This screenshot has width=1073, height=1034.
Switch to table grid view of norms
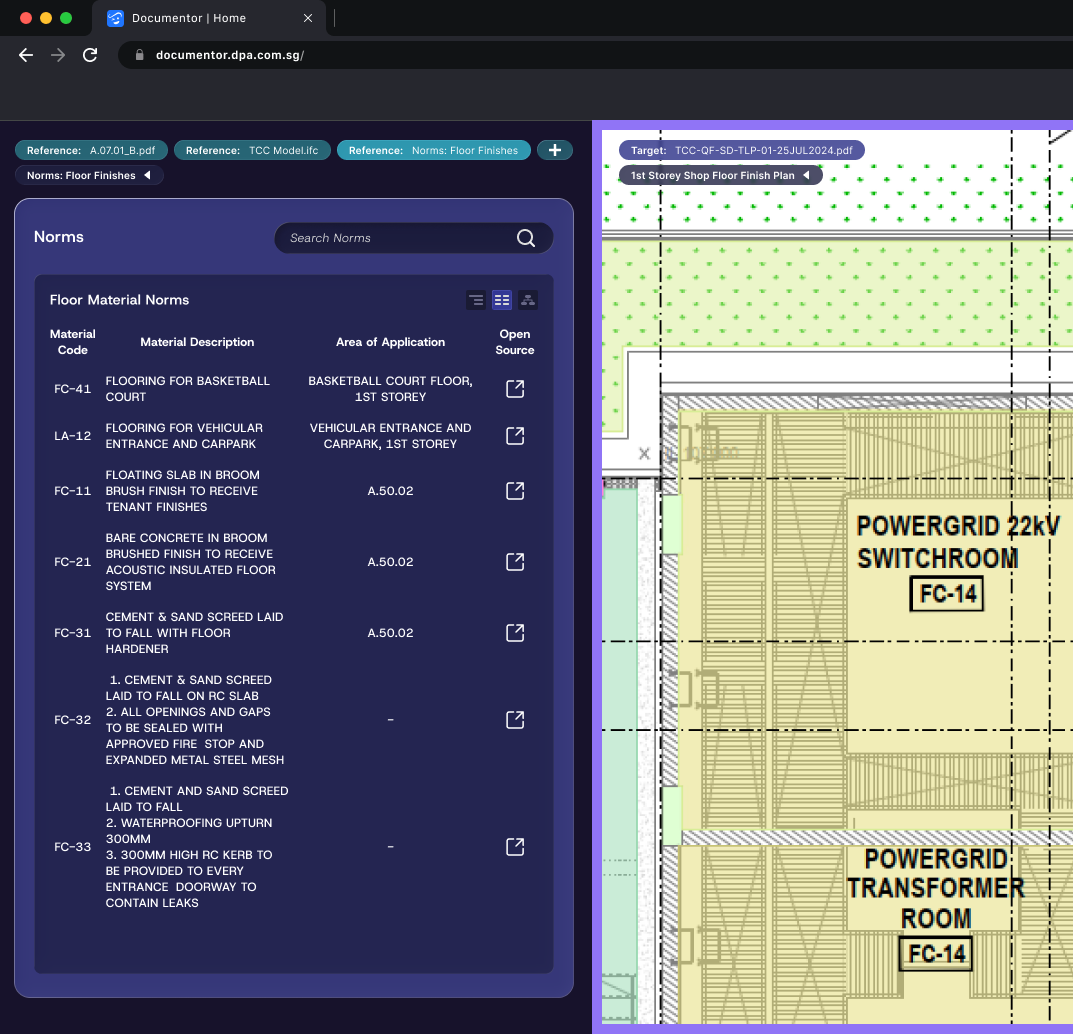502,300
